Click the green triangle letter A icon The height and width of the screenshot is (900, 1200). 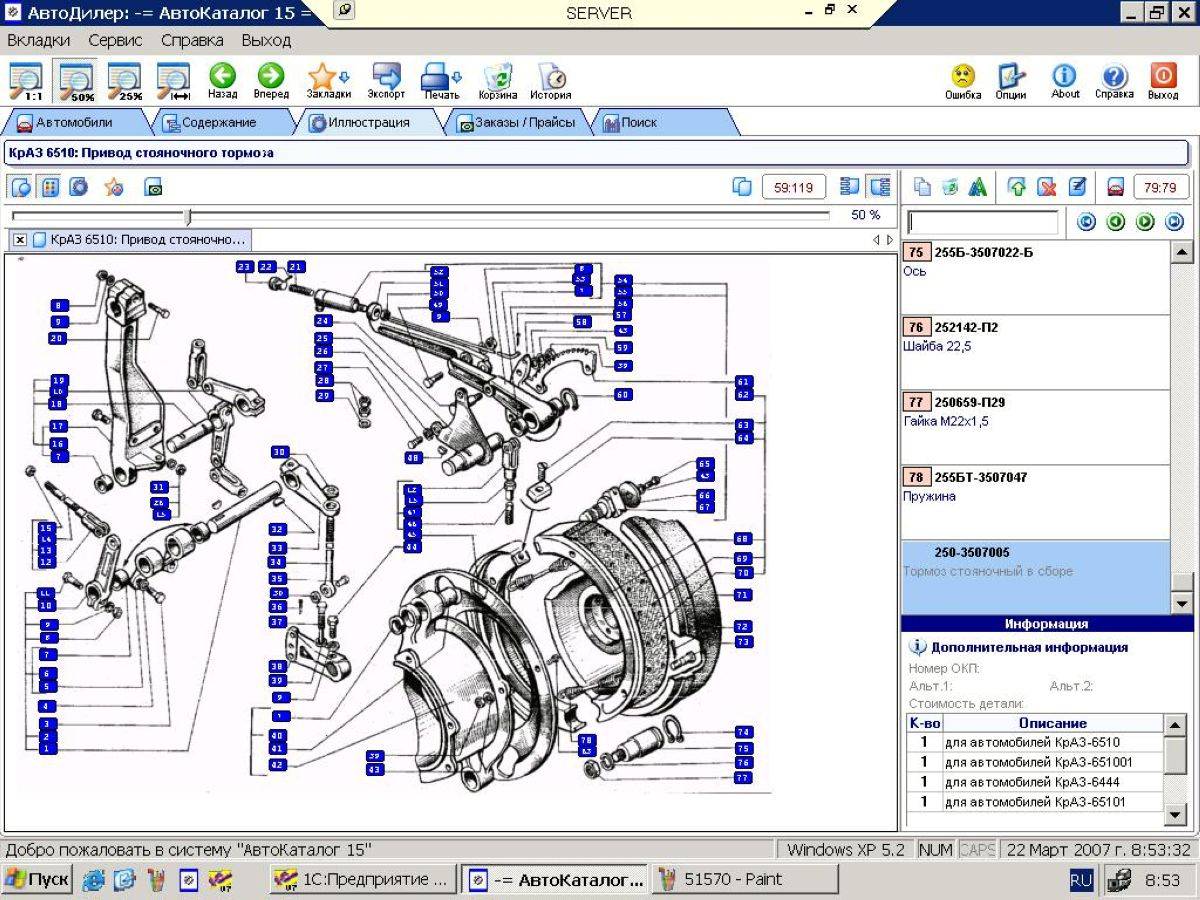[x=978, y=186]
